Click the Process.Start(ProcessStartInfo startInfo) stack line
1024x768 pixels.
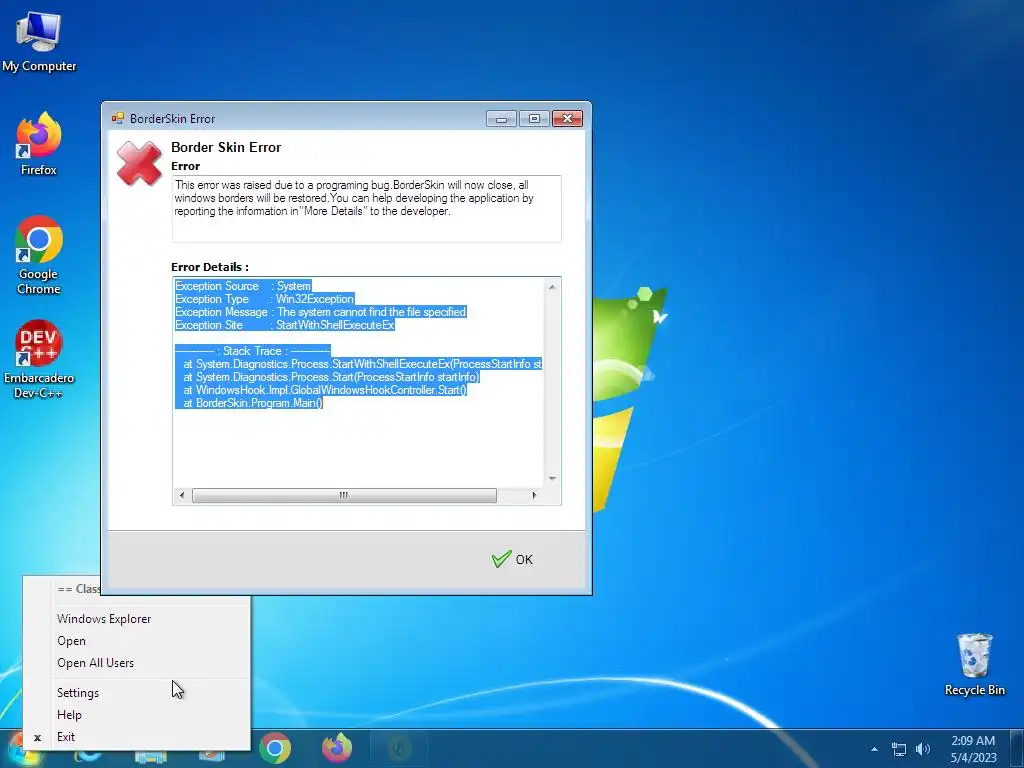327,377
